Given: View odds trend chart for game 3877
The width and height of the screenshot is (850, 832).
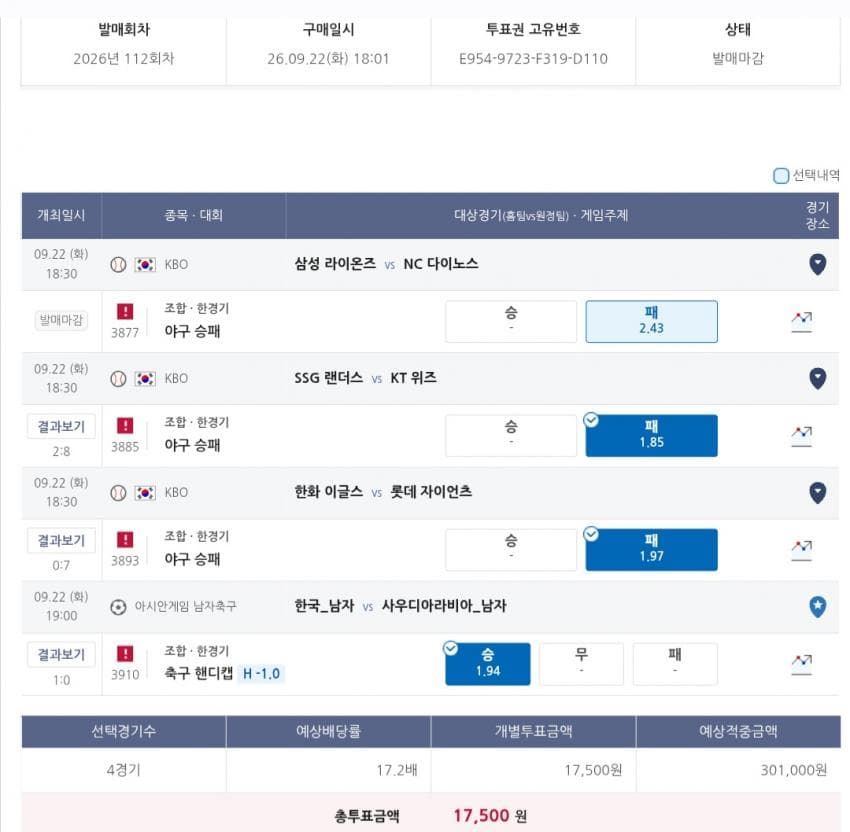Looking at the screenshot, I should pos(801,322).
